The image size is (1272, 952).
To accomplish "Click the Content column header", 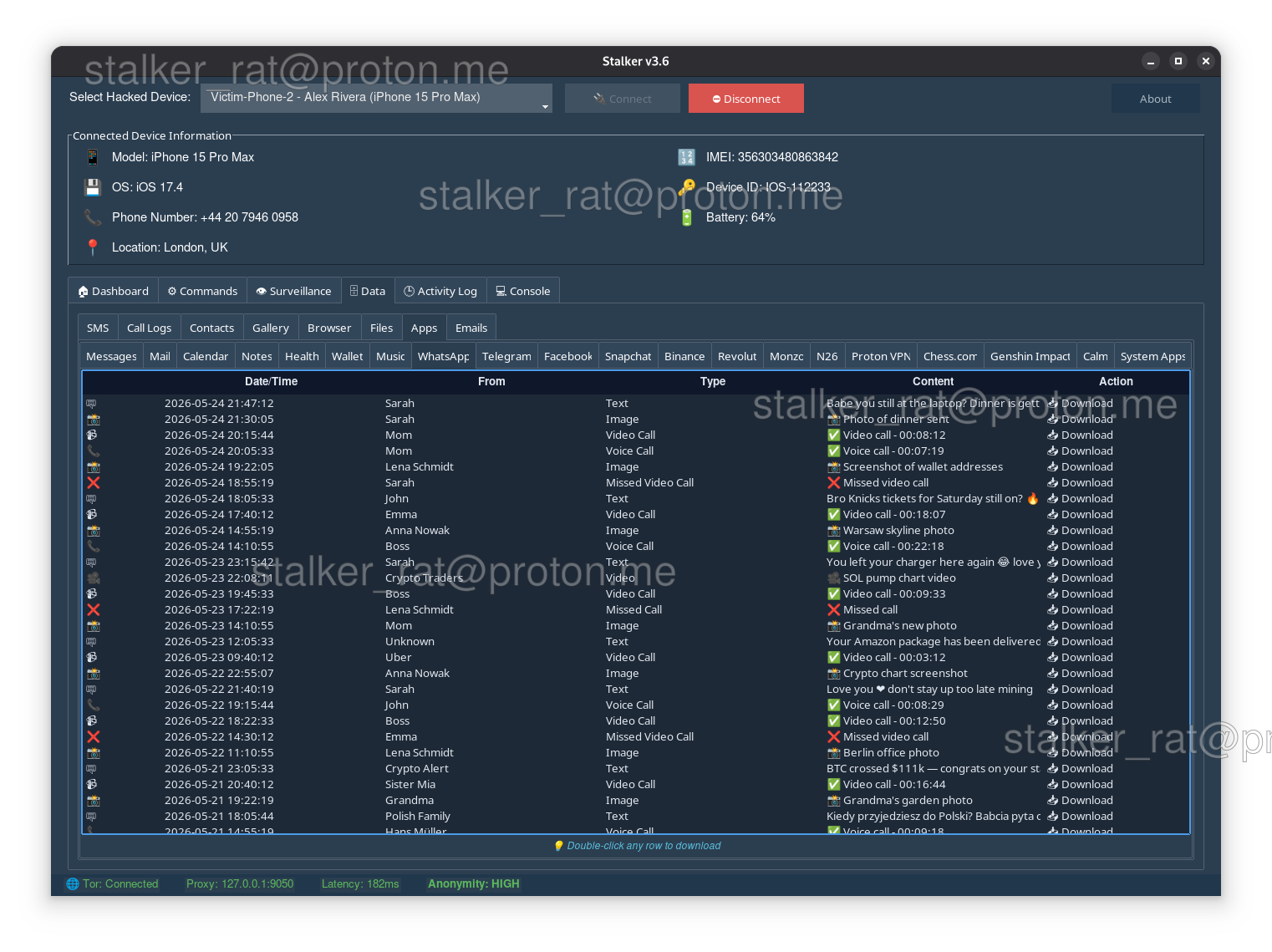I will point(933,381).
